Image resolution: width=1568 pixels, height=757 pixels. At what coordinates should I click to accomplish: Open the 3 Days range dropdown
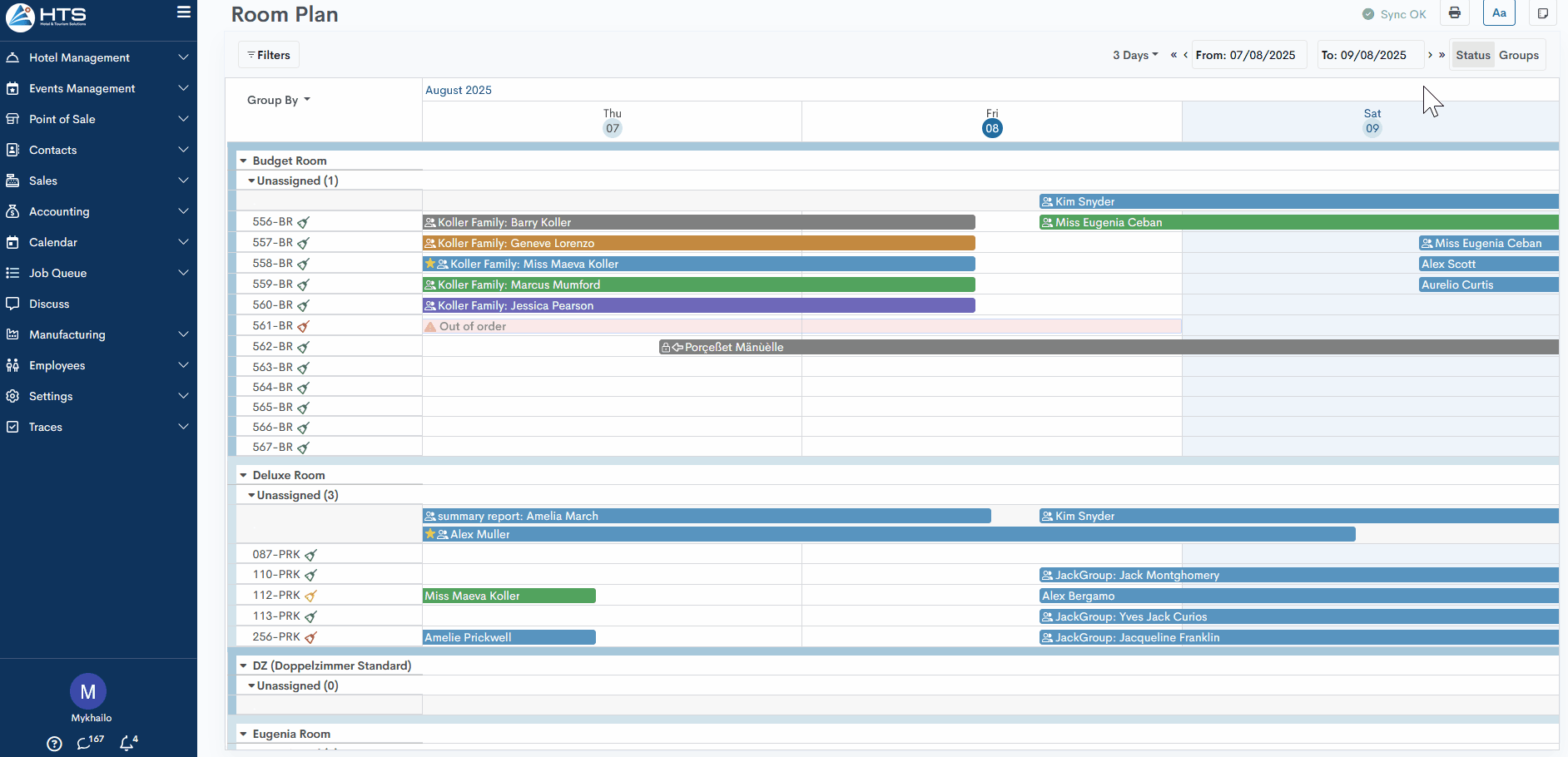coord(1135,55)
